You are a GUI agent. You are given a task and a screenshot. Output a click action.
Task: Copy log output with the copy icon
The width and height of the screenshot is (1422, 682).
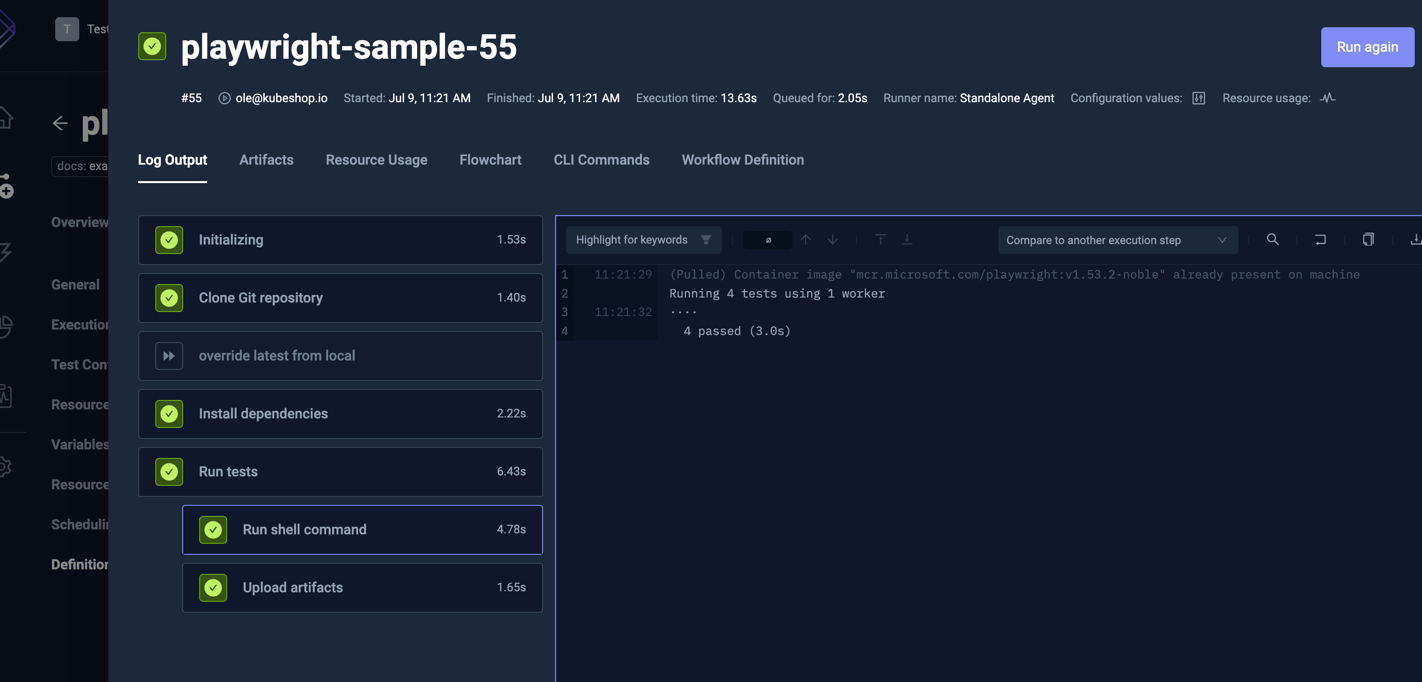tap(1368, 240)
